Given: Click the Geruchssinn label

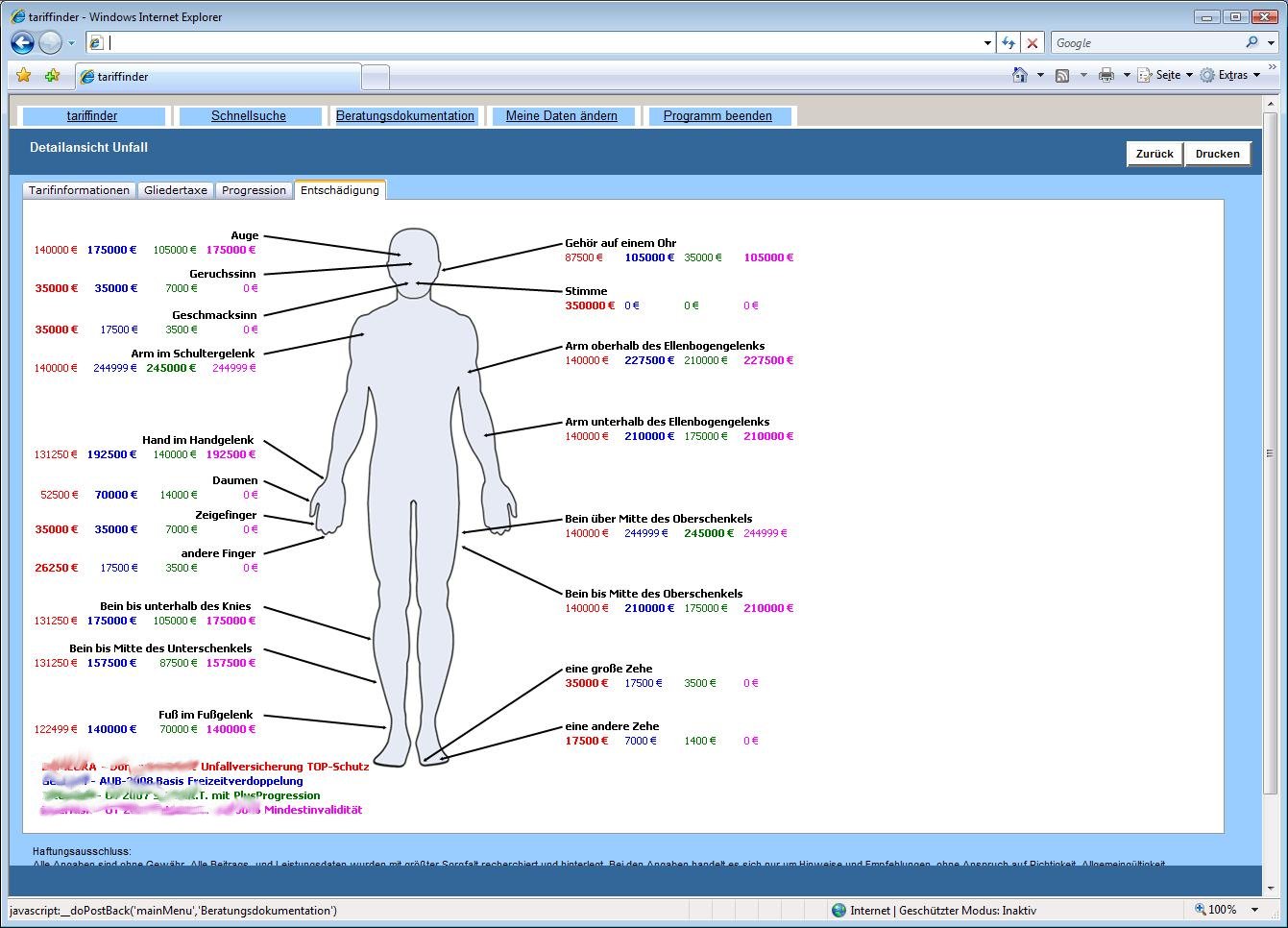Looking at the screenshot, I should tap(223, 274).
